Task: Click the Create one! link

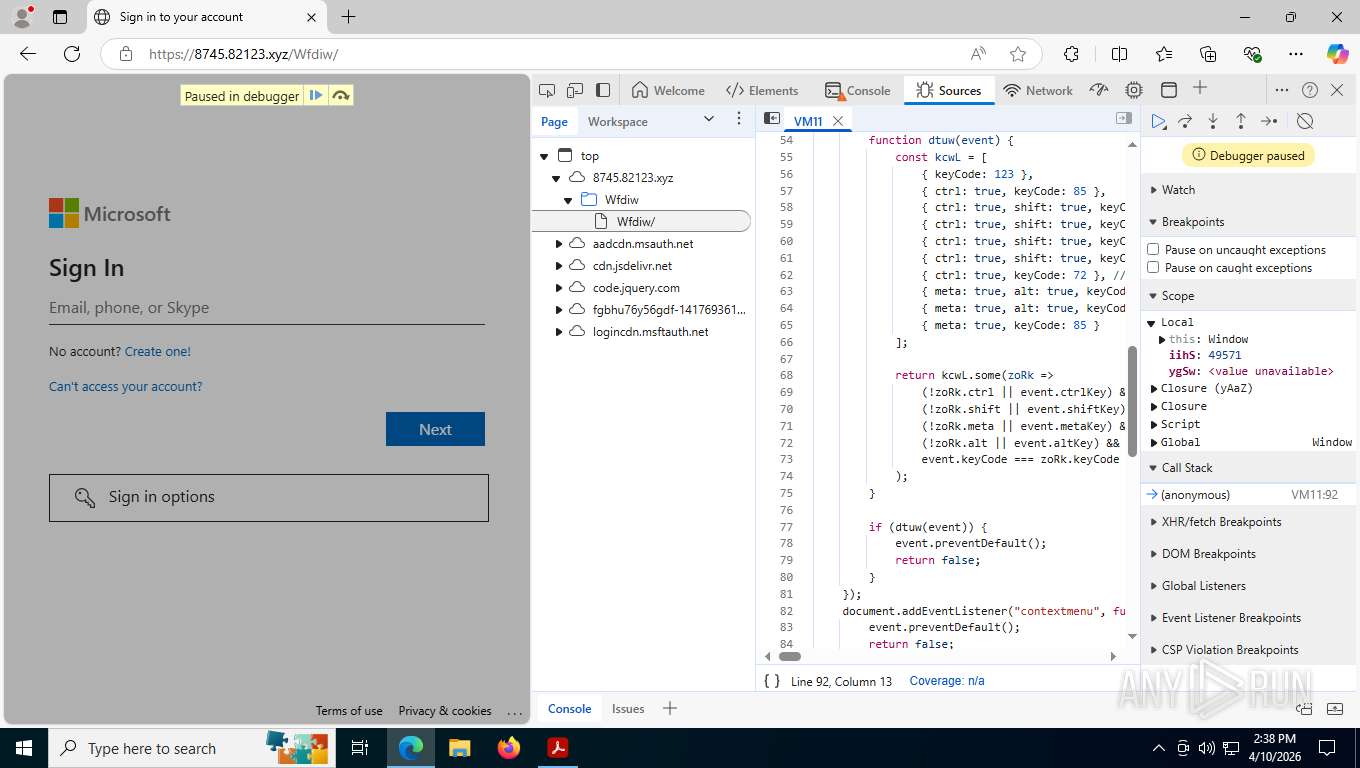Action: (x=158, y=351)
